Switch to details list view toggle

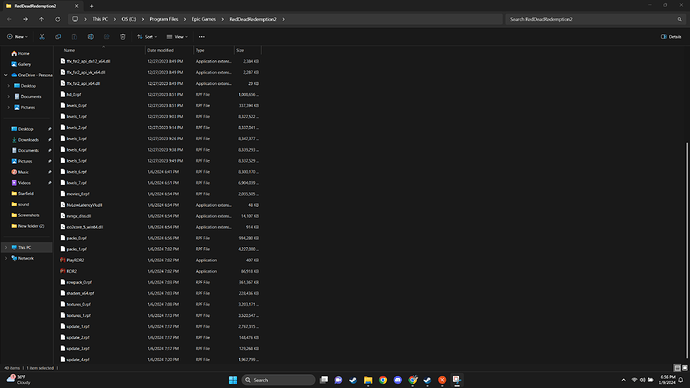pos(677,368)
